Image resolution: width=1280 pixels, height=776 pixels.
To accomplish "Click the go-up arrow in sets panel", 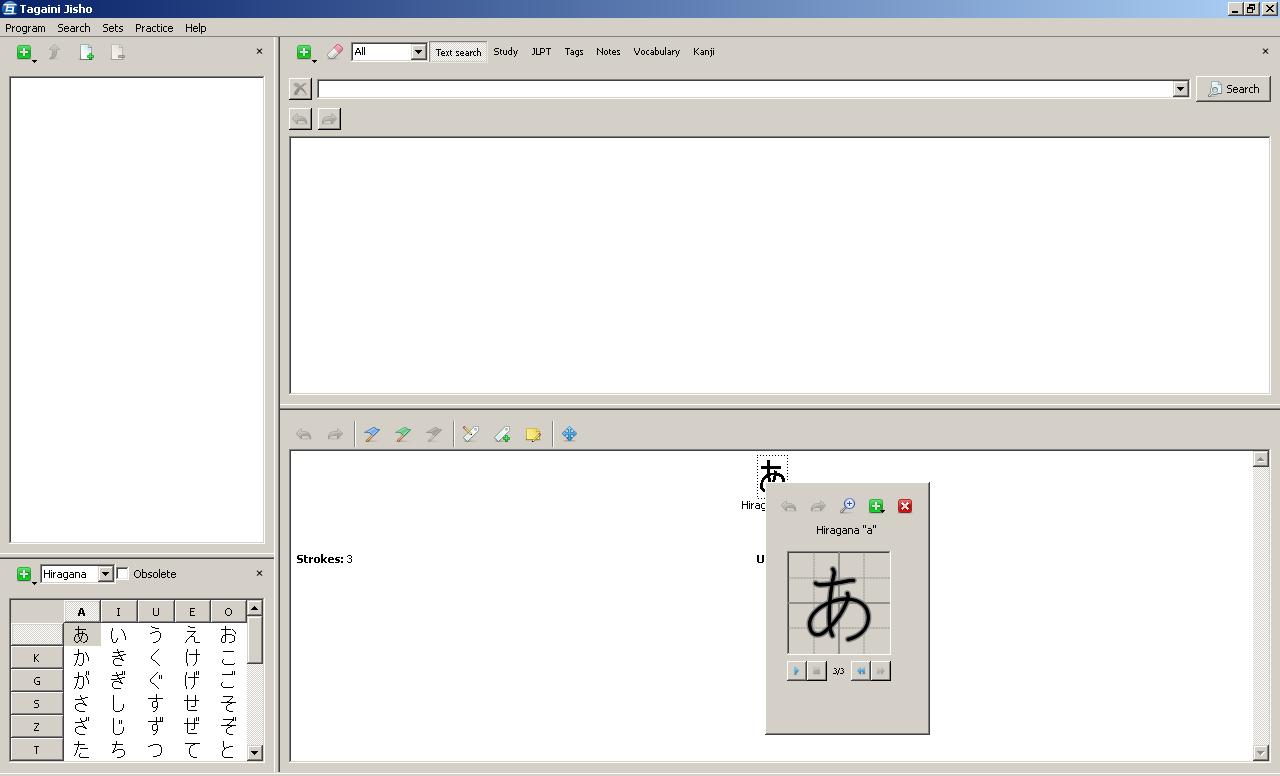I will point(55,53).
